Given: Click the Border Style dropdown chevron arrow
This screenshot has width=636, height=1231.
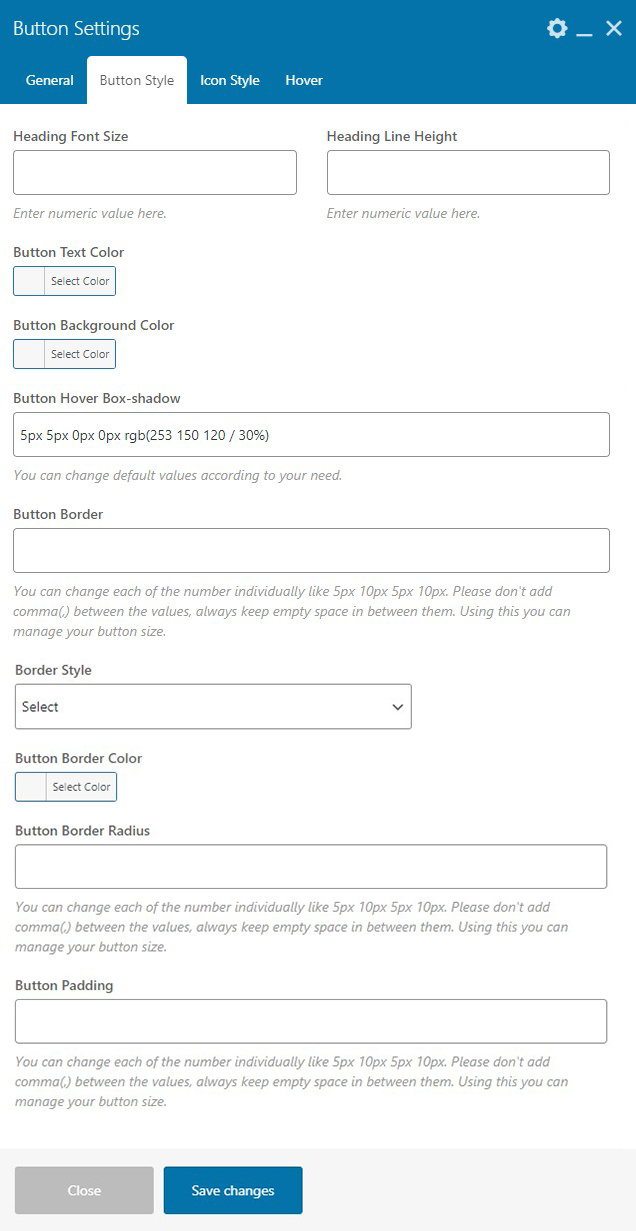Looking at the screenshot, I should [398, 707].
